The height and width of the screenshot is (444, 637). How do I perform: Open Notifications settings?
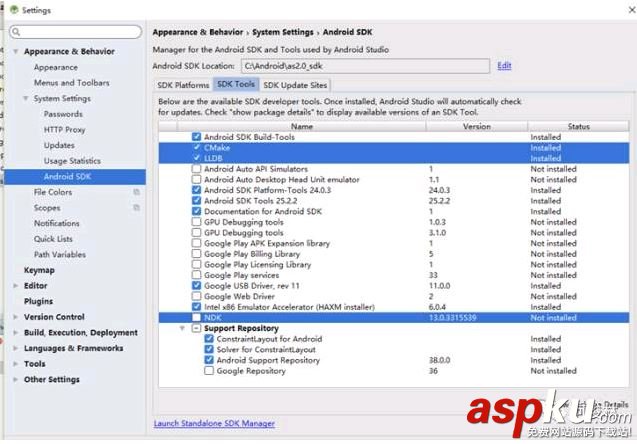point(56,223)
